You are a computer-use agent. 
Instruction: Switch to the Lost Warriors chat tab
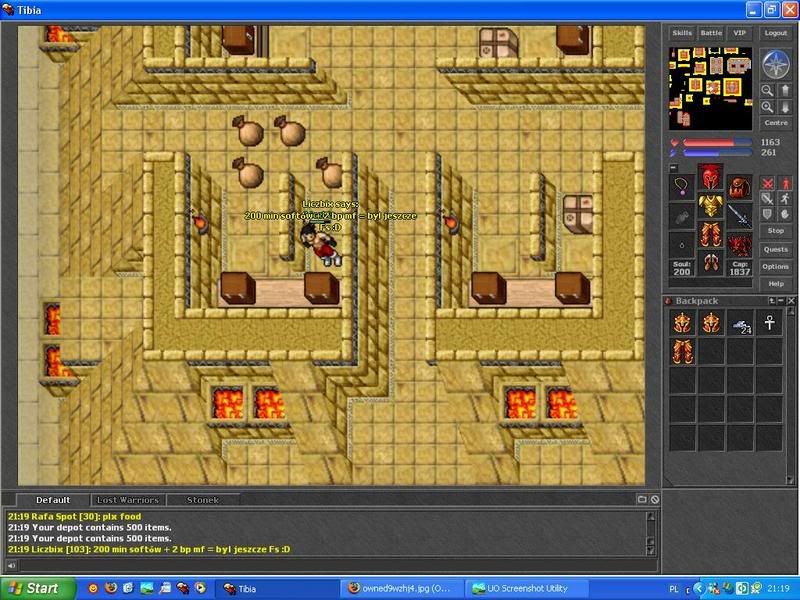[x=128, y=500]
